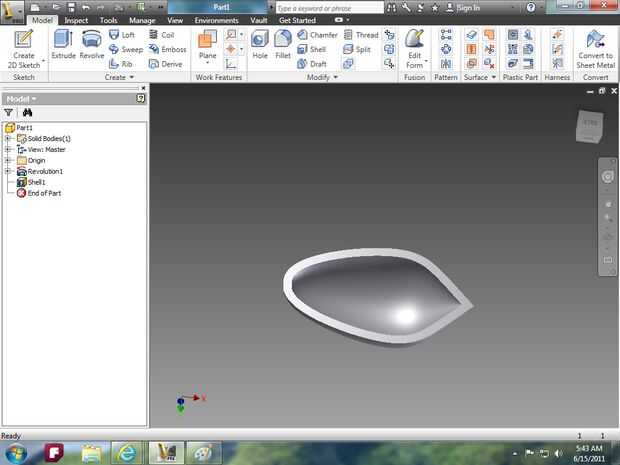Click the Emboss tool
The image size is (620, 465).
coord(167,49)
